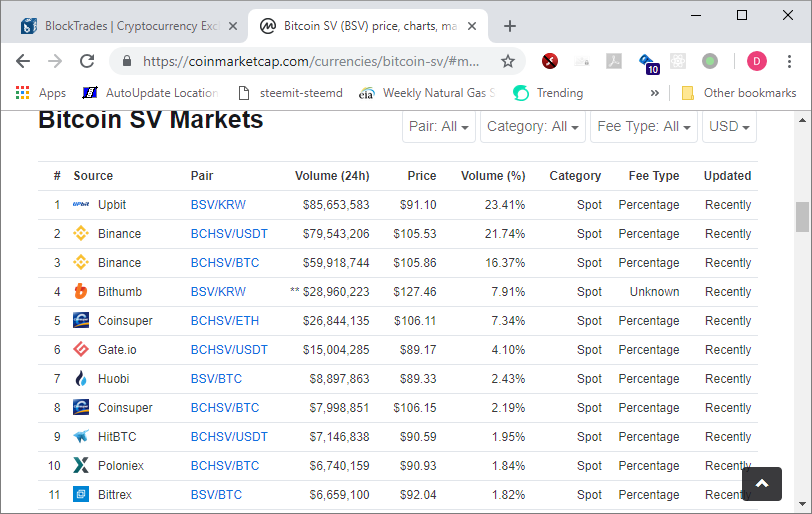The height and width of the screenshot is (514, 812).
Task: Click the red blocked extension icon
Action: [549, 61]
